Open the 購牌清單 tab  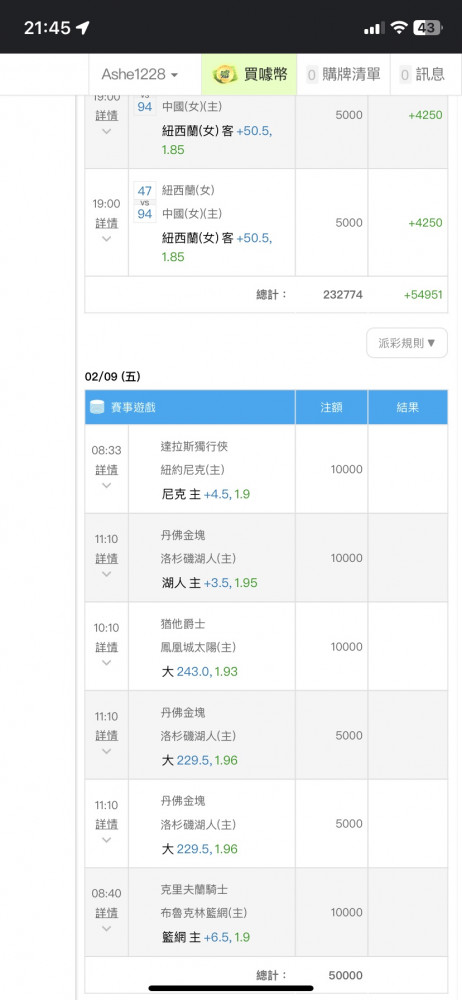point(343,75)
